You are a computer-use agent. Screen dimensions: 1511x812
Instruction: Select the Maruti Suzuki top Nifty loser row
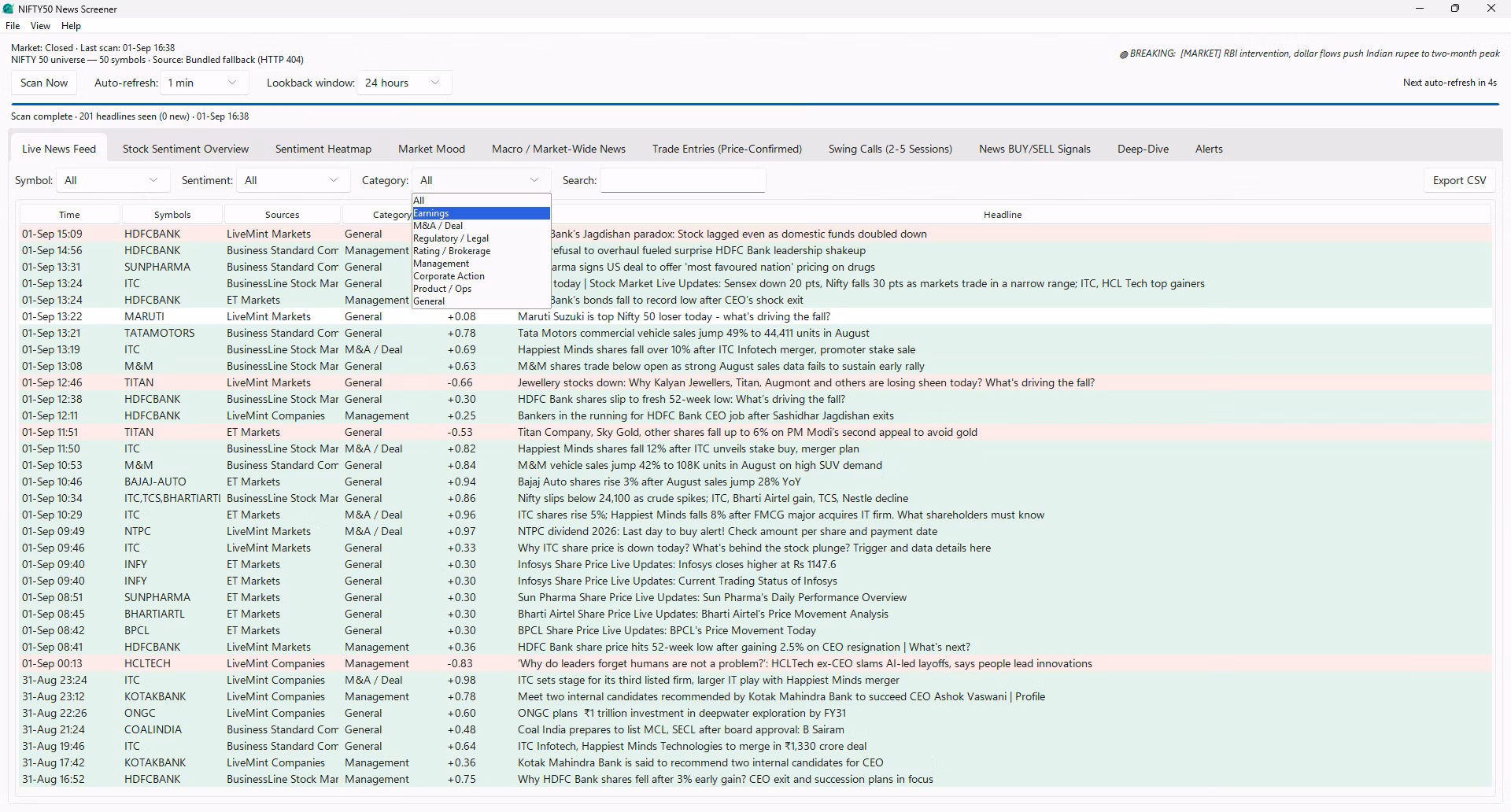[755, 316]
